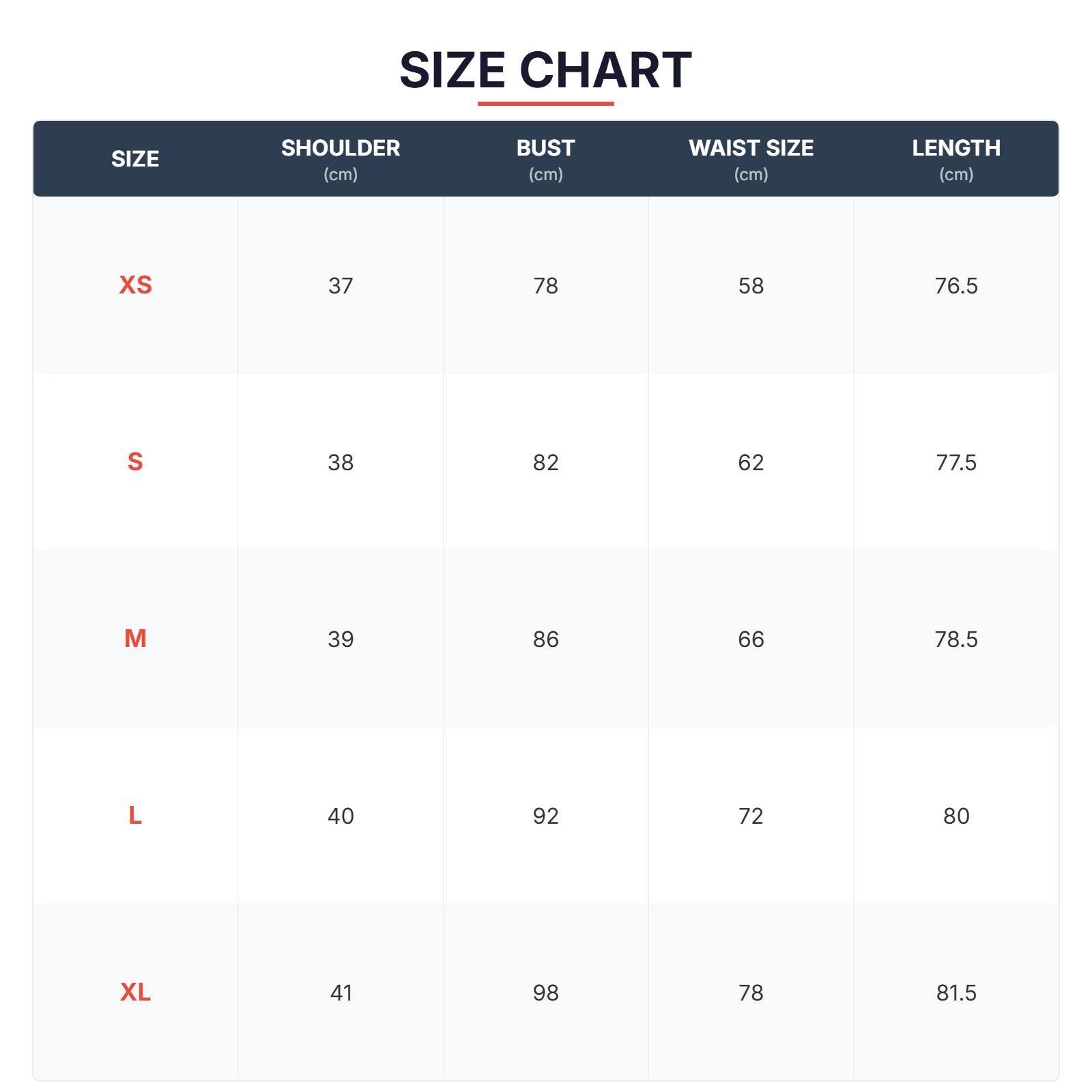Click the L size label
The height and width of the screenshot is (1092, 1092).
tap(135, 816)
